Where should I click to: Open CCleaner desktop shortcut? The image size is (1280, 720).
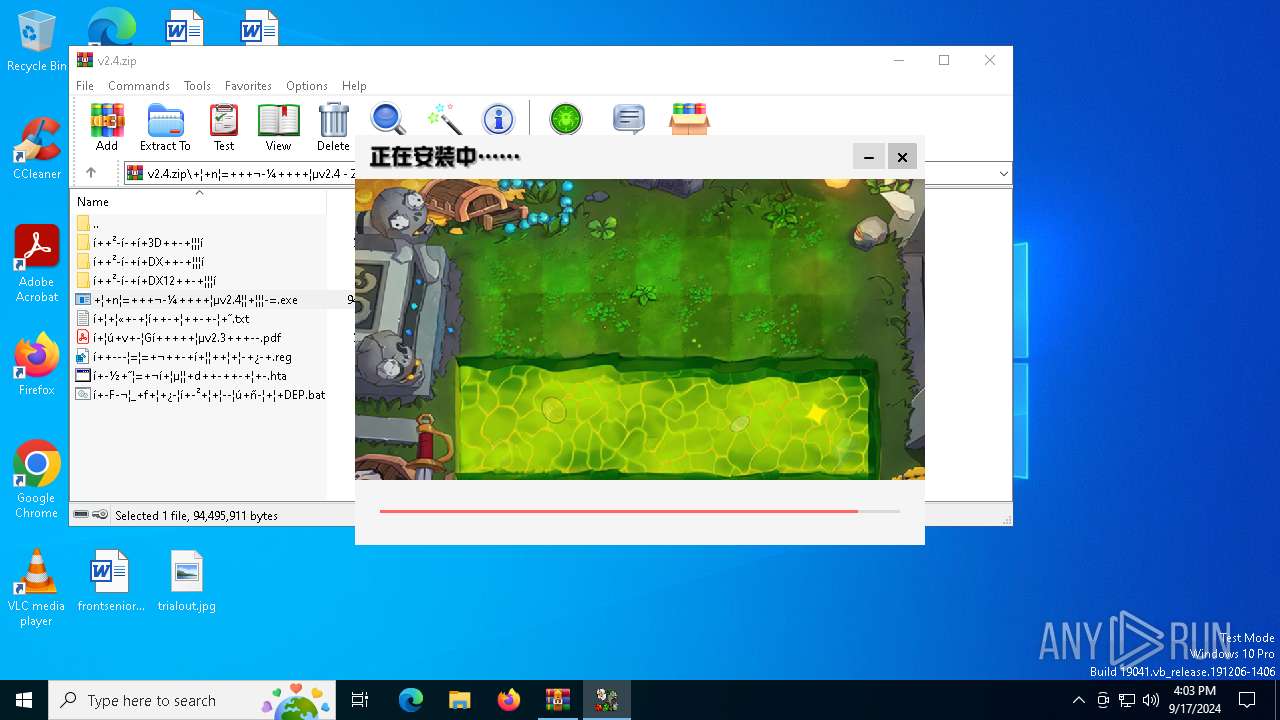(37, 148)
